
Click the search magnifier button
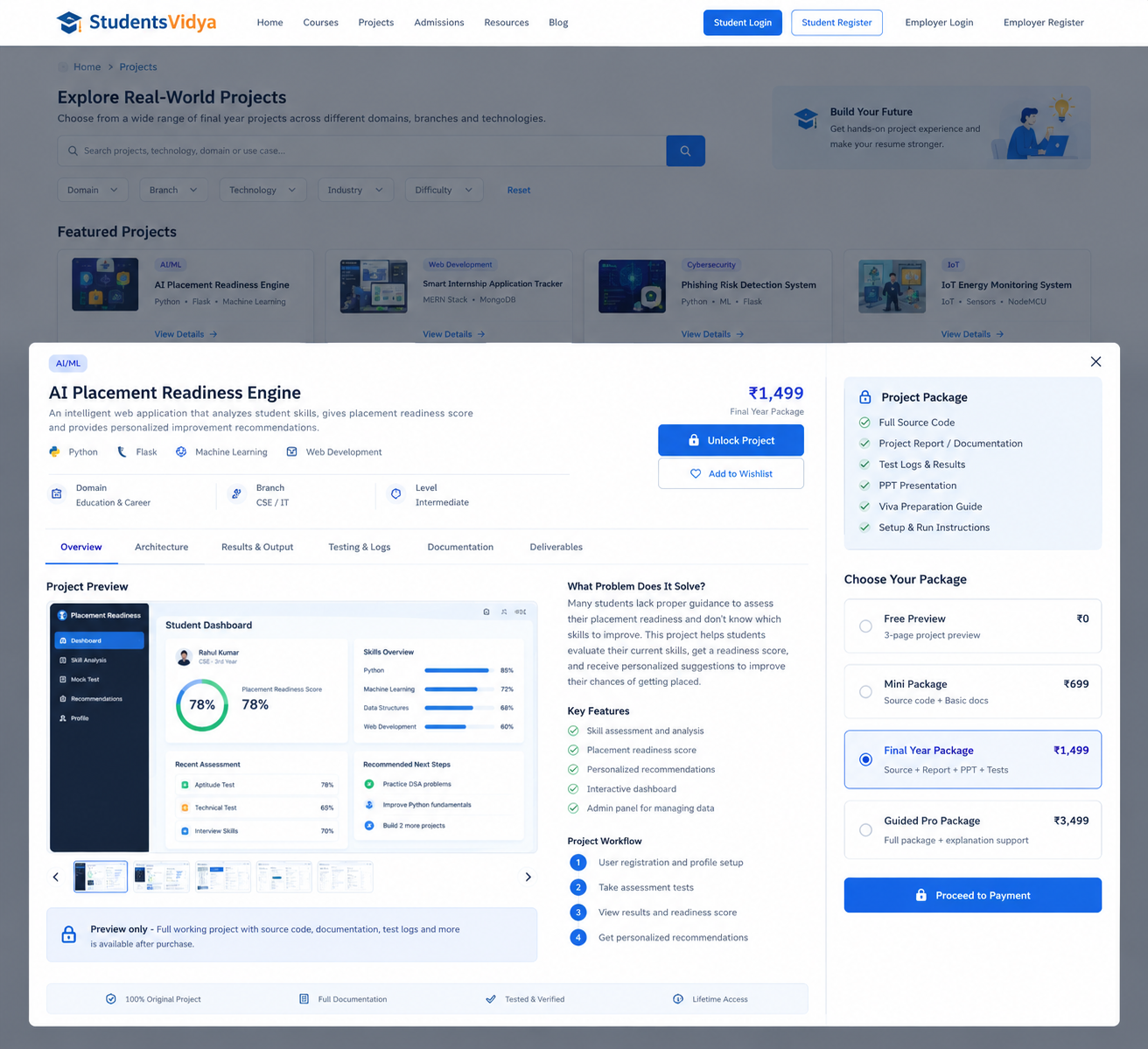coord(685,150)
